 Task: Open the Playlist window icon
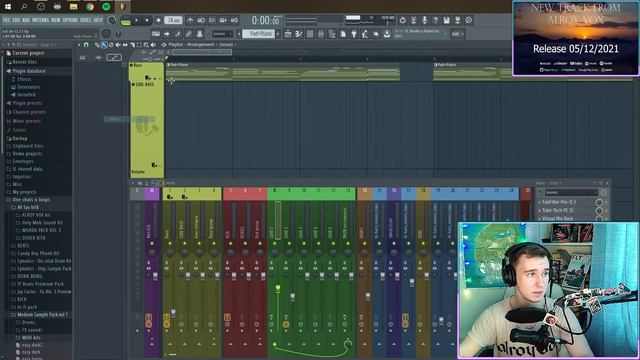pyautogui.click(x=288, y=34)
